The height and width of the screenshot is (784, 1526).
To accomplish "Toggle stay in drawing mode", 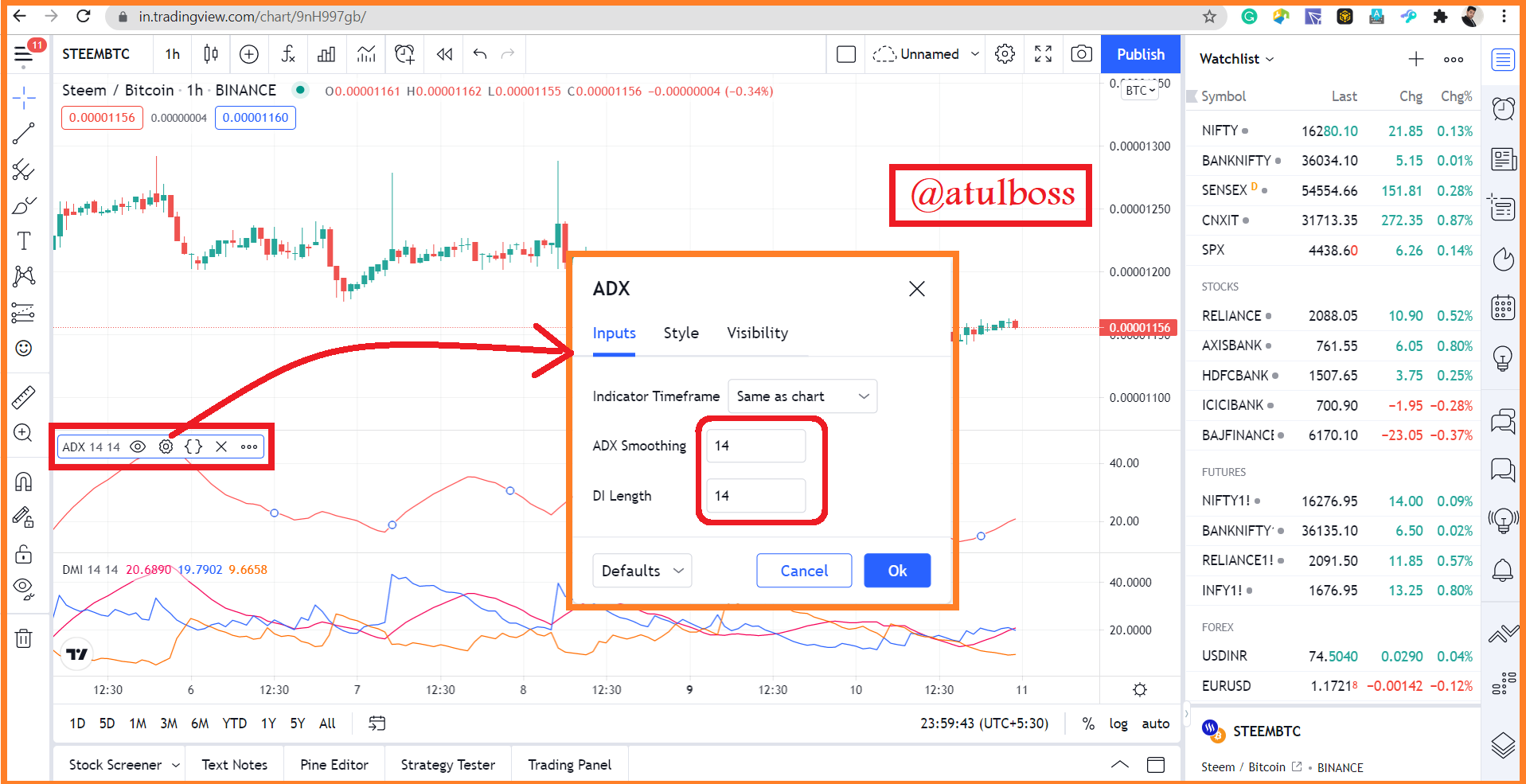I will 24,518.
